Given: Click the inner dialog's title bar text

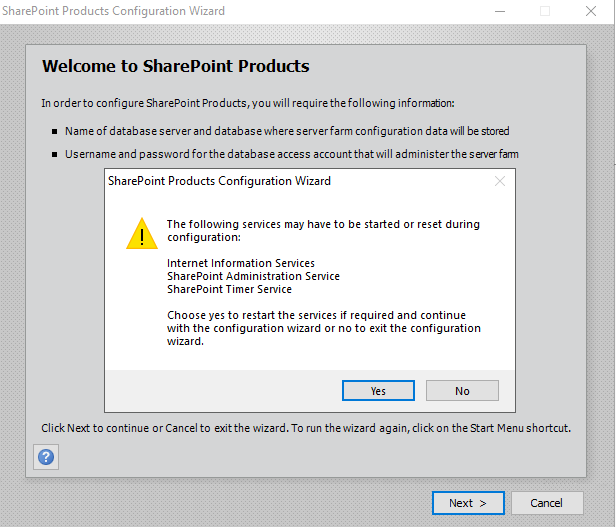Looking at the screenshot, I should click(219, 181).
